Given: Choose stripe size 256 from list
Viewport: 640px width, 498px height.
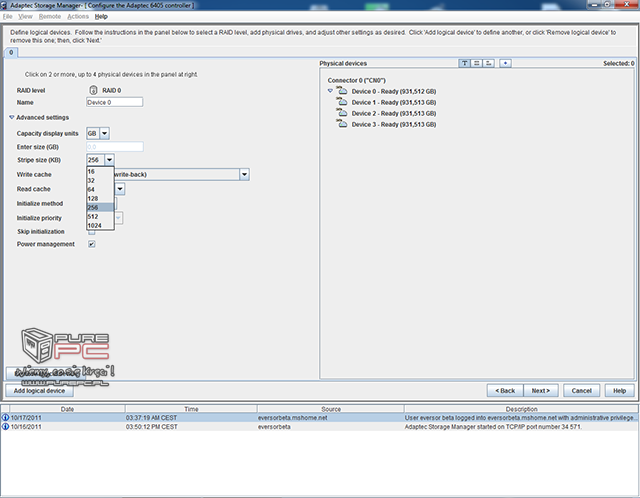Looking at the screenshot, I should [100, 207].
